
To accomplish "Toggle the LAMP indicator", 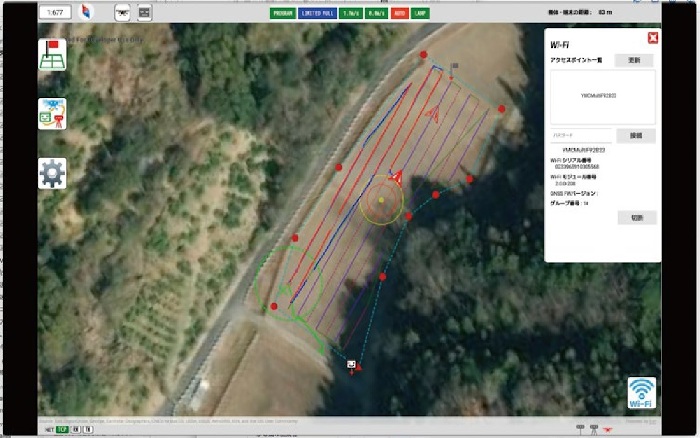I will pyautogui.click(x=420, y=14).
